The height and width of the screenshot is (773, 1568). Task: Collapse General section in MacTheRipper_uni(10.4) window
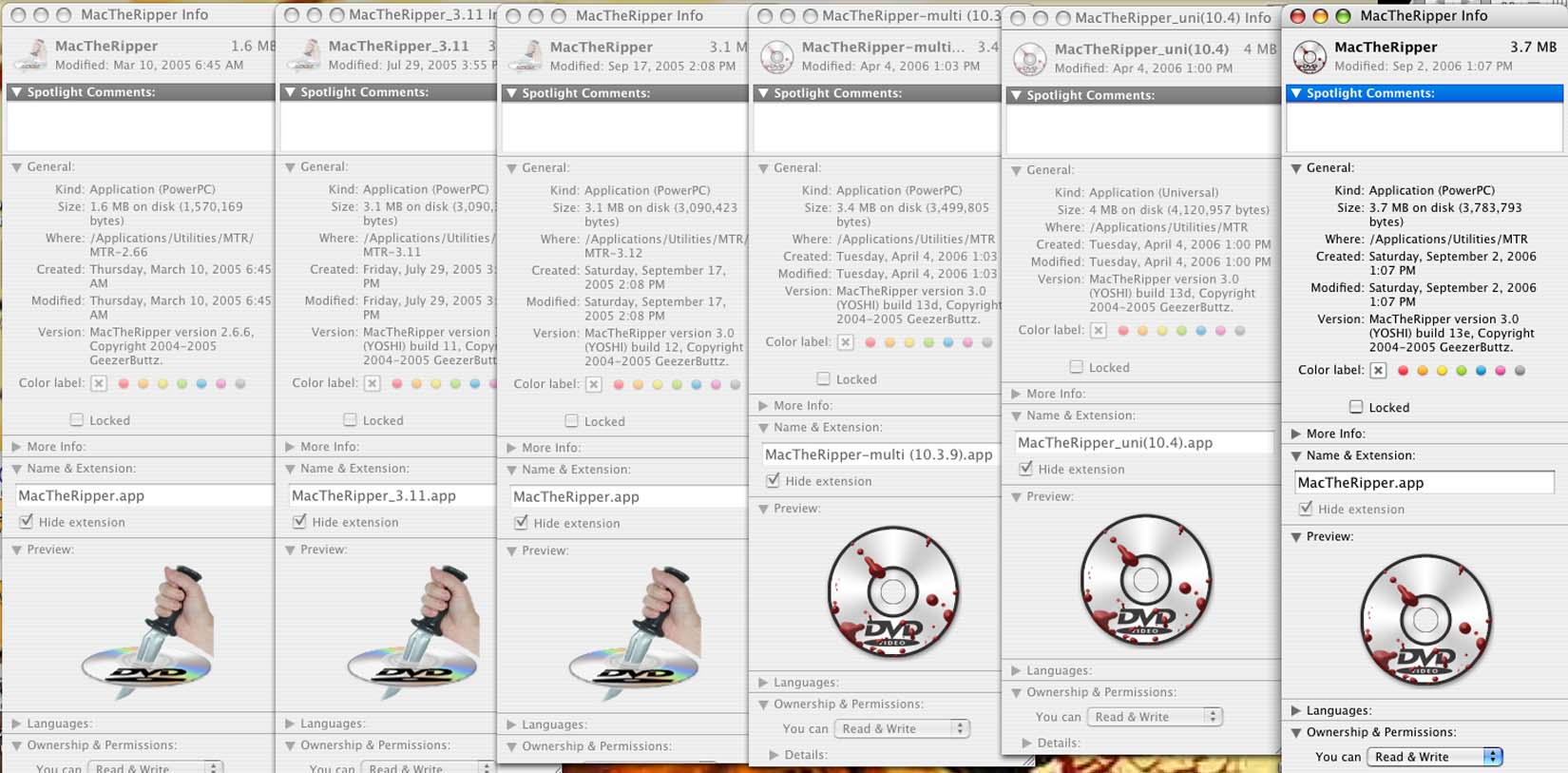(x=1017, y=170)
